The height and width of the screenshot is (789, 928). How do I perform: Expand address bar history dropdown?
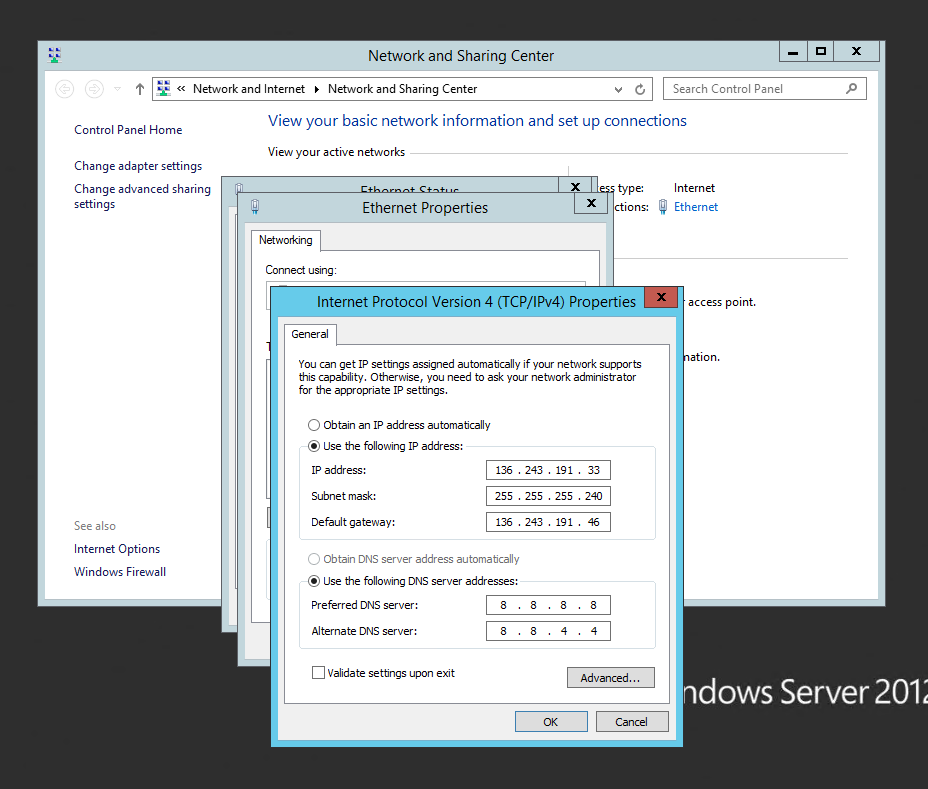coord(618,89)
